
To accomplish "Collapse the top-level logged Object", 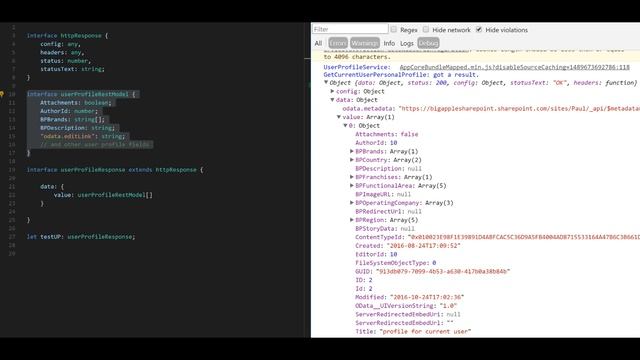I will coord(326,82).
